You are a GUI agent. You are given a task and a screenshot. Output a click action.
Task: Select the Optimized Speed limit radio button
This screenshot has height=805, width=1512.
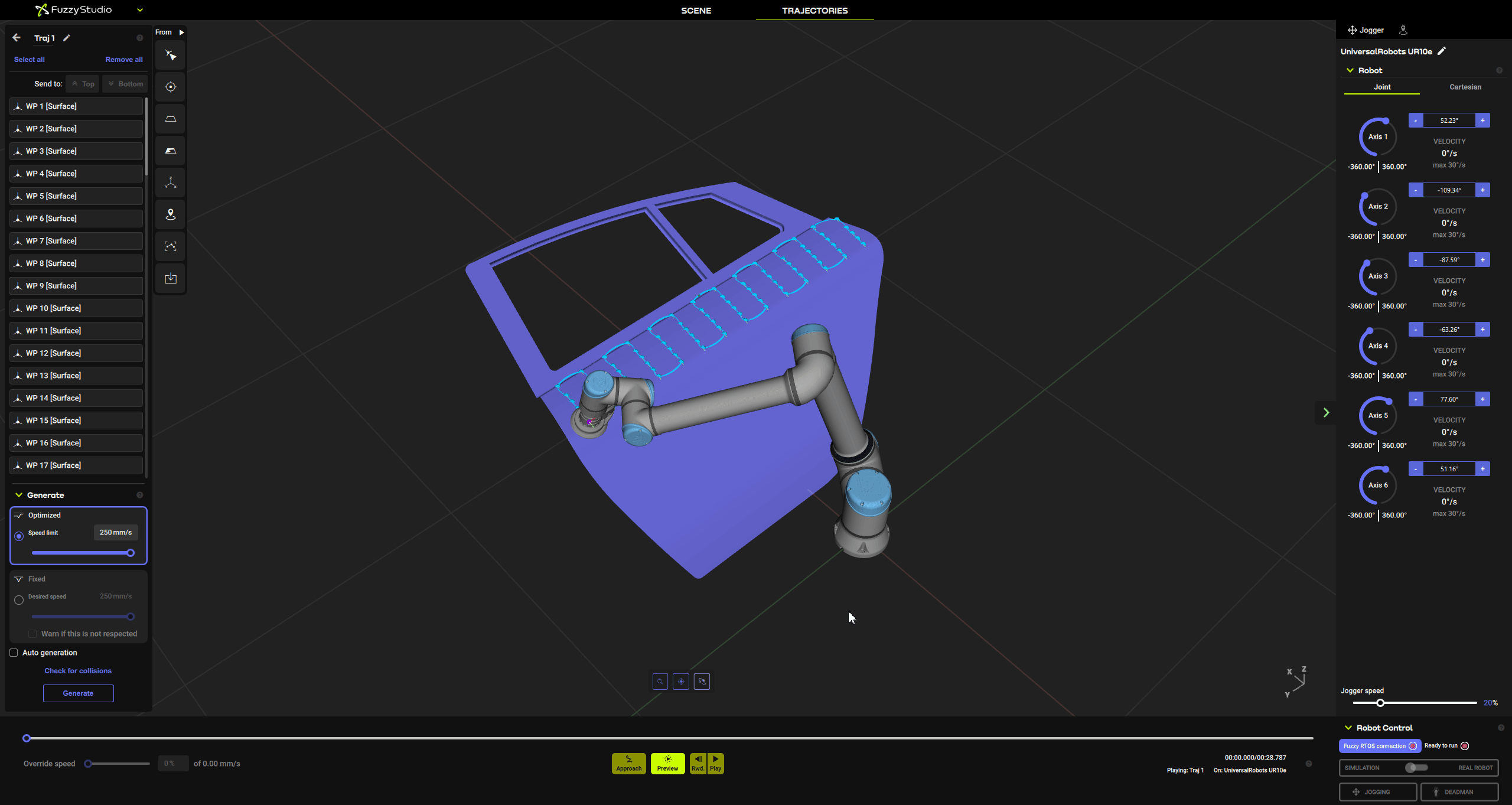[19, 536]
